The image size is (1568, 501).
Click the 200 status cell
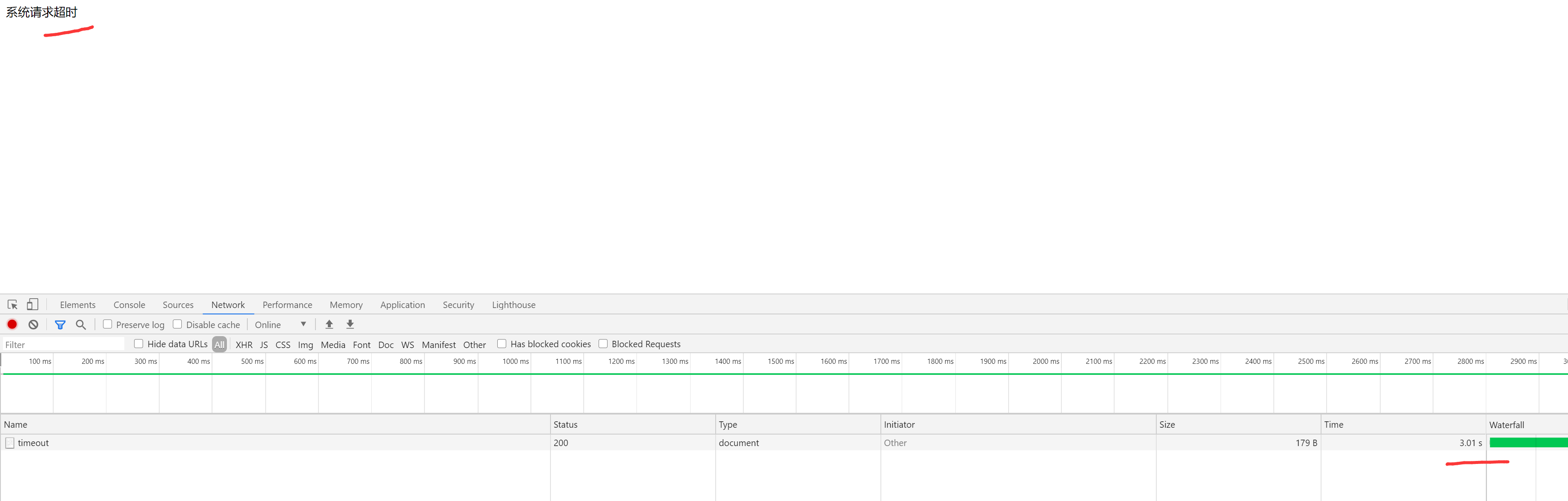(633, 443)
